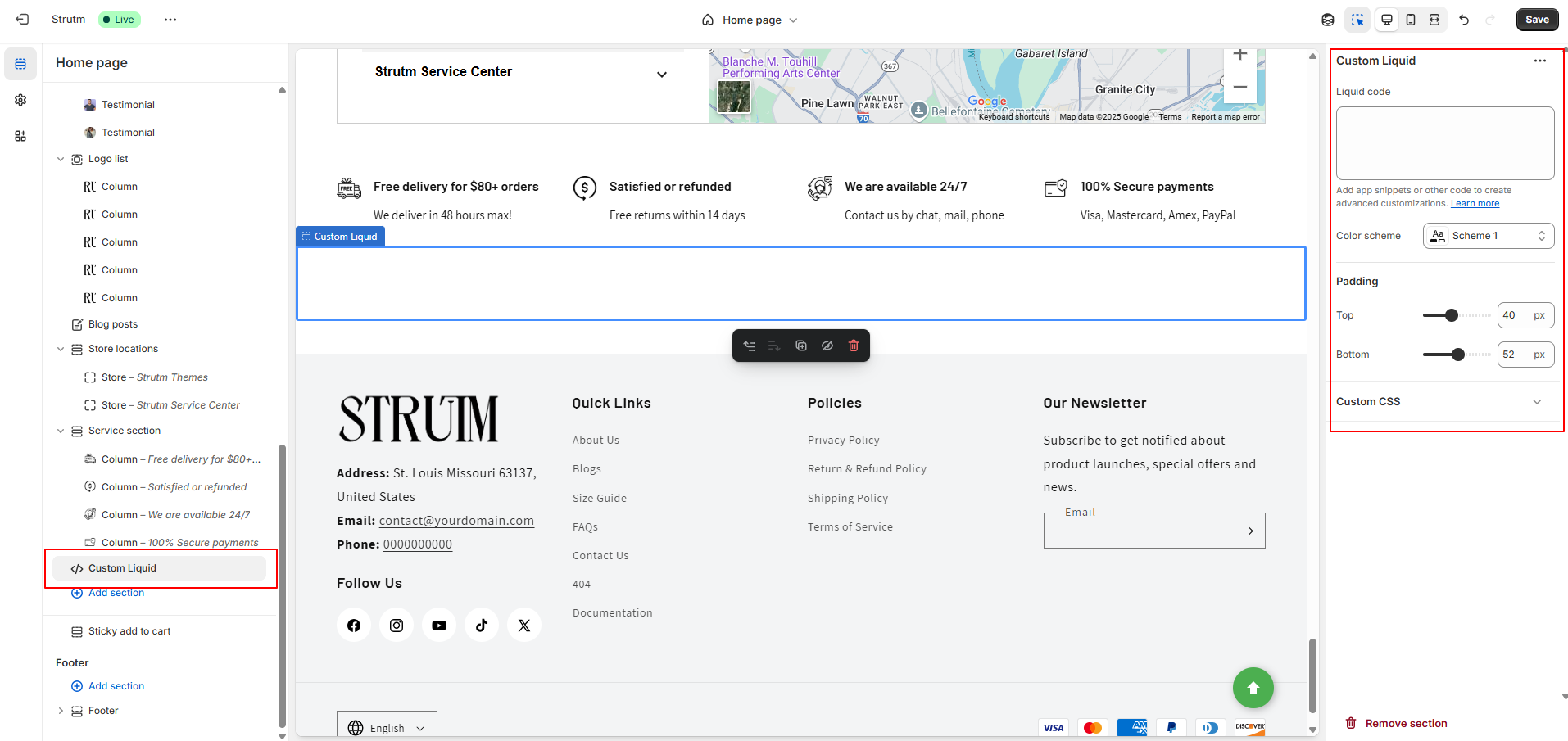Toggle the inspector selection mode icon
The height and width of the screenshot is (741, 1568).
coord(1357,20)
